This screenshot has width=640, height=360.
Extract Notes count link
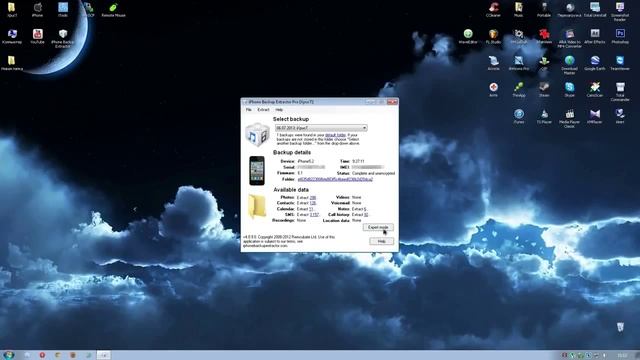(x=365, y=209)
